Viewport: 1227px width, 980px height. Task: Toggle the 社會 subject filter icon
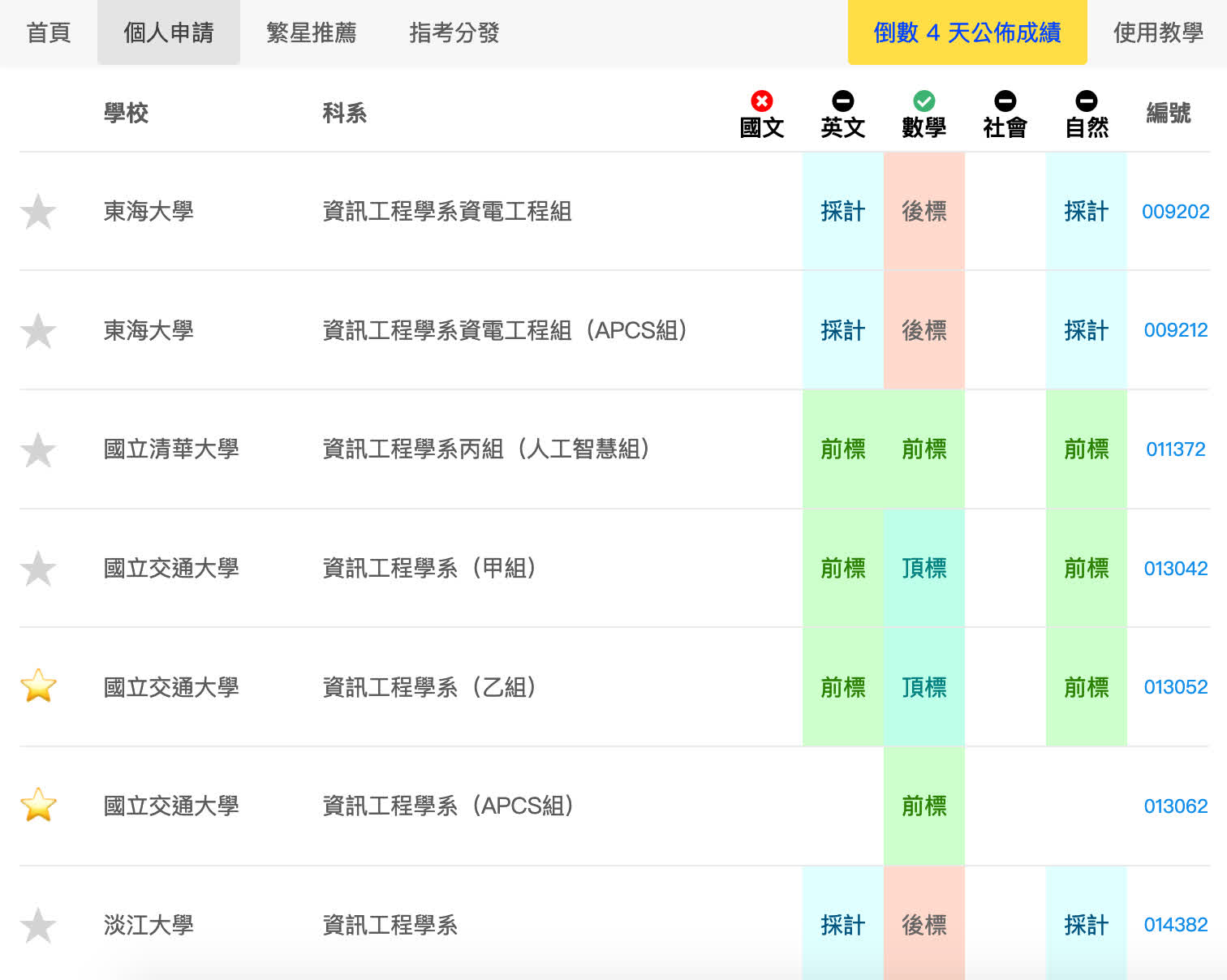tap(1005, 101)
